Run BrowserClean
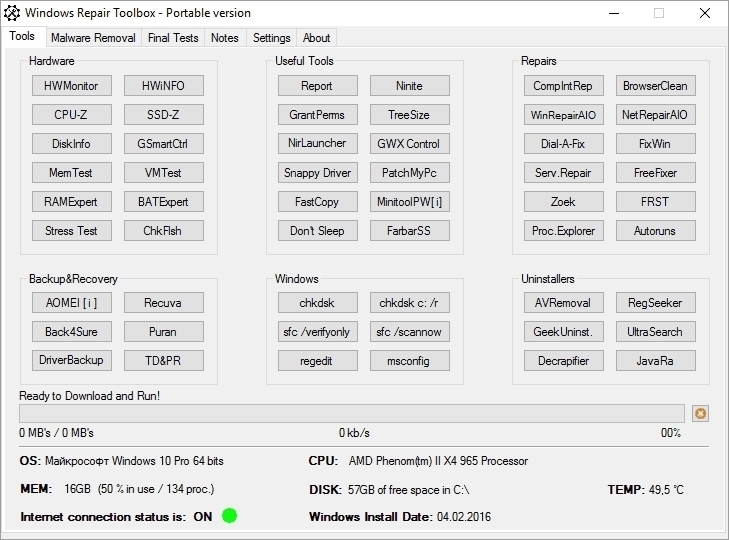Image resolution: width=729 pixels, height=540 pixels. click(x=656, y=86)
